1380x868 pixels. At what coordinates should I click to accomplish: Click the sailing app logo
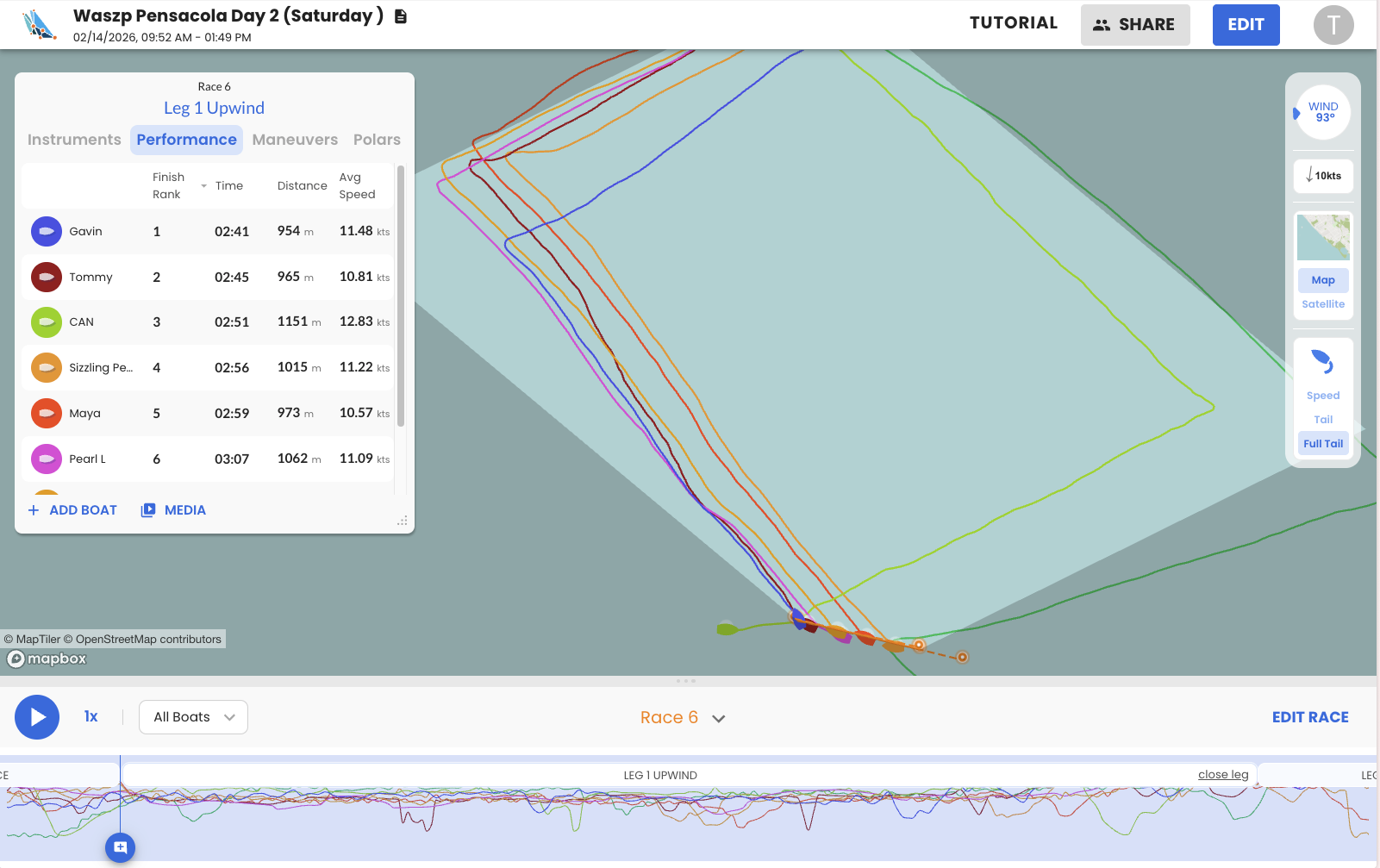[39, 25]
